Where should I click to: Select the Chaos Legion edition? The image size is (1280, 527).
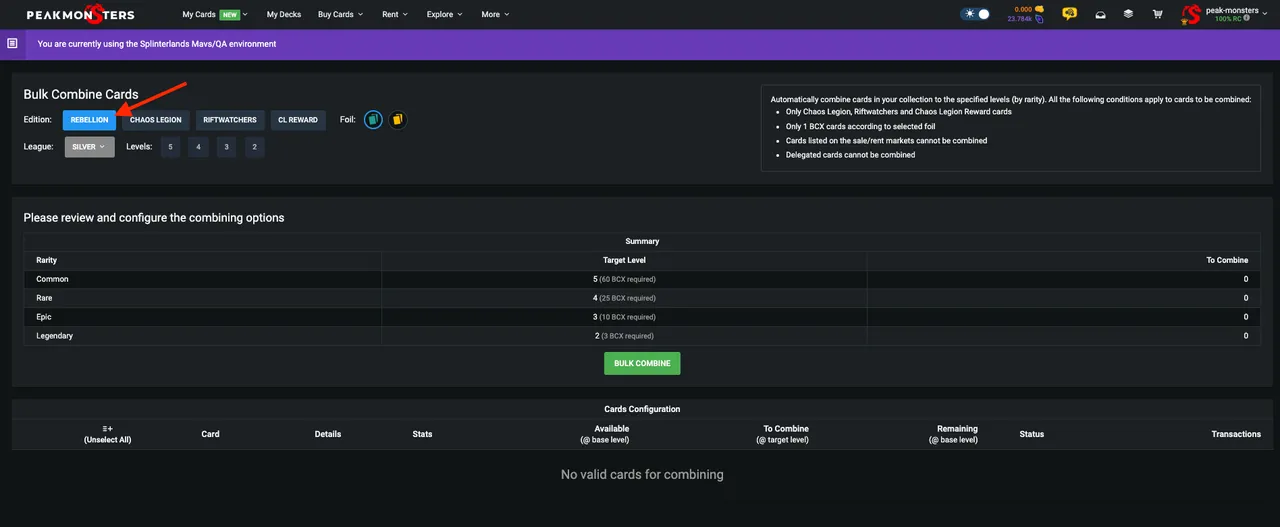[156, 120]
